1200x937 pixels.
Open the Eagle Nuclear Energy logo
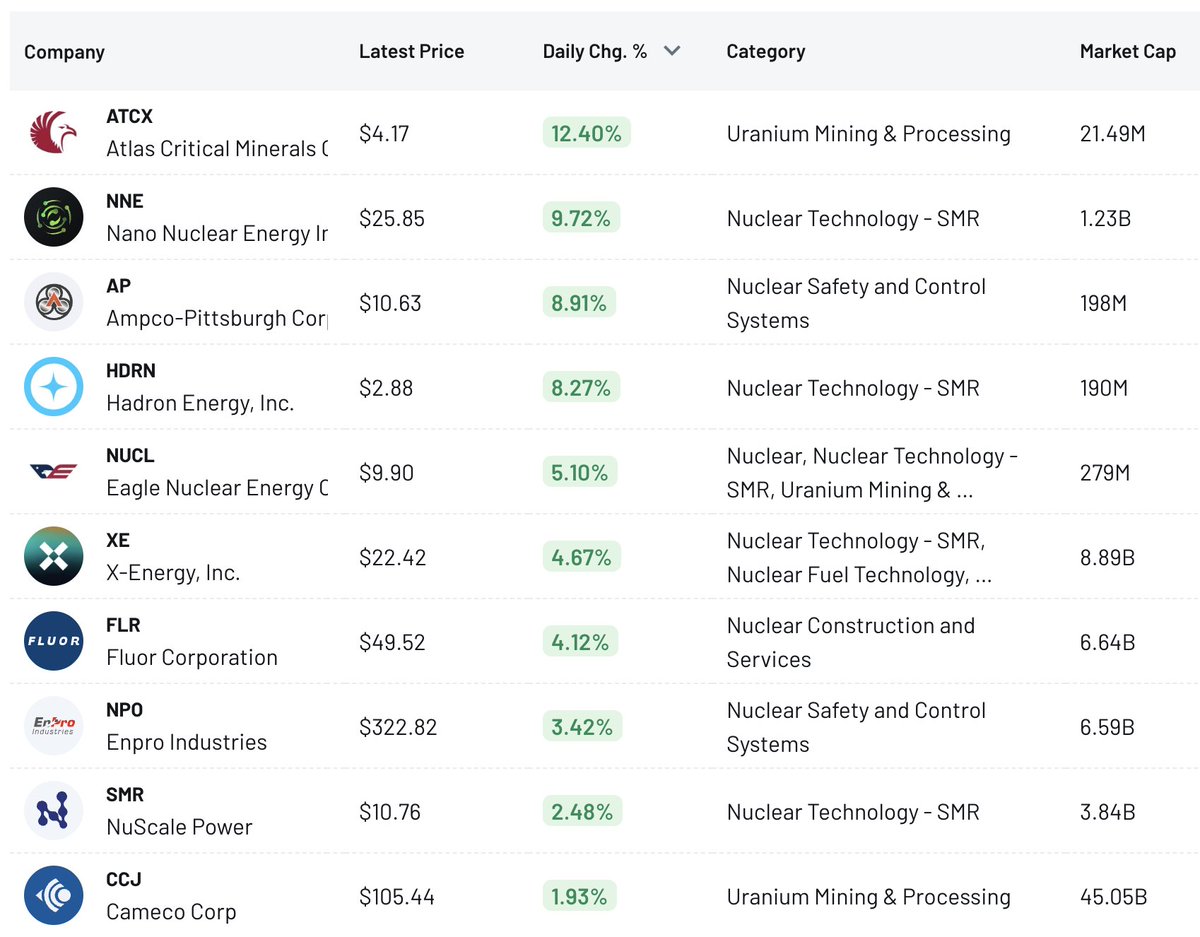[53, 472]
